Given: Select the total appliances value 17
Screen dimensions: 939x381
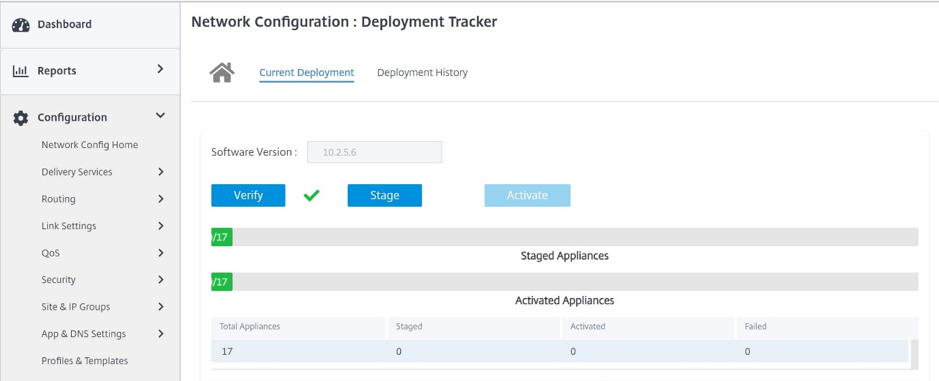Looking at the screenshot, I should coord(227,352).
